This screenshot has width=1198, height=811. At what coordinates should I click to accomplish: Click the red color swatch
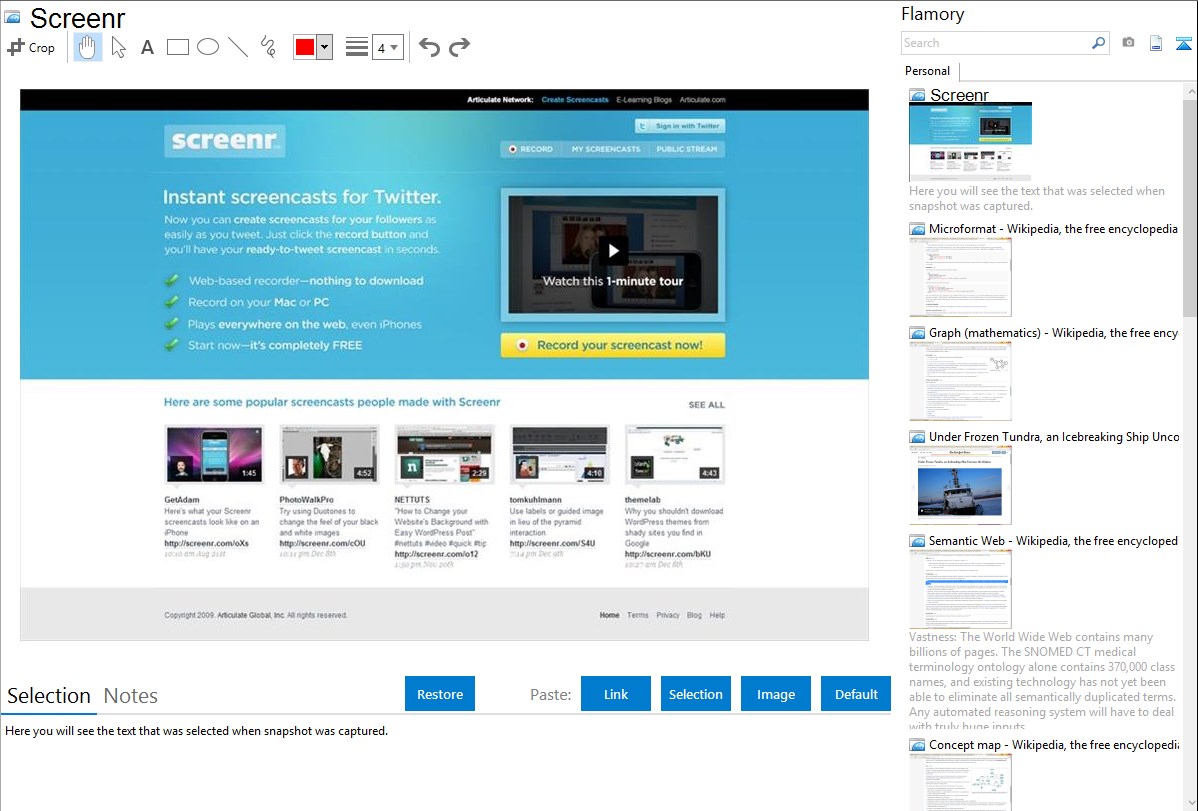(305, 47)
